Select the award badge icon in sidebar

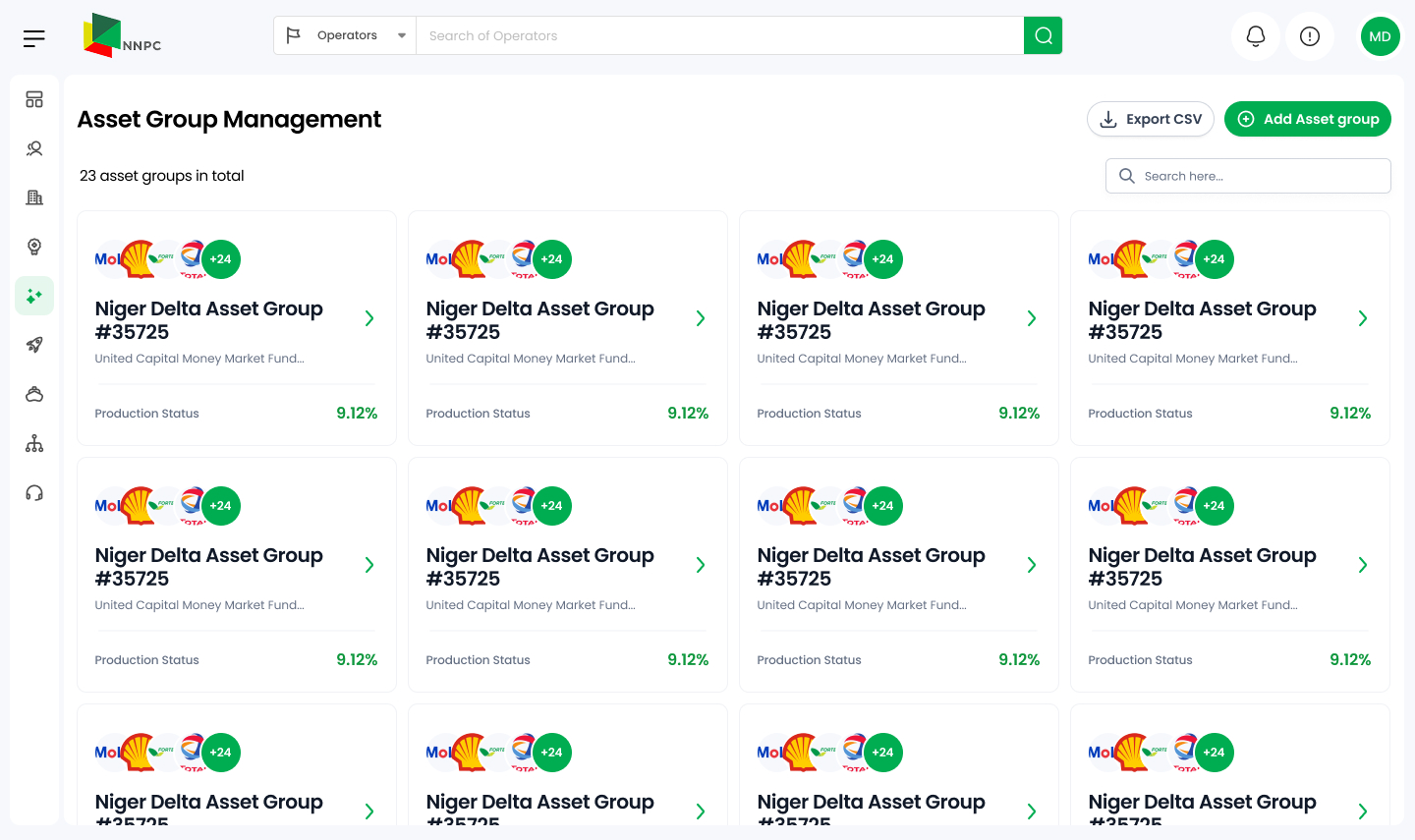click(34, 247)
